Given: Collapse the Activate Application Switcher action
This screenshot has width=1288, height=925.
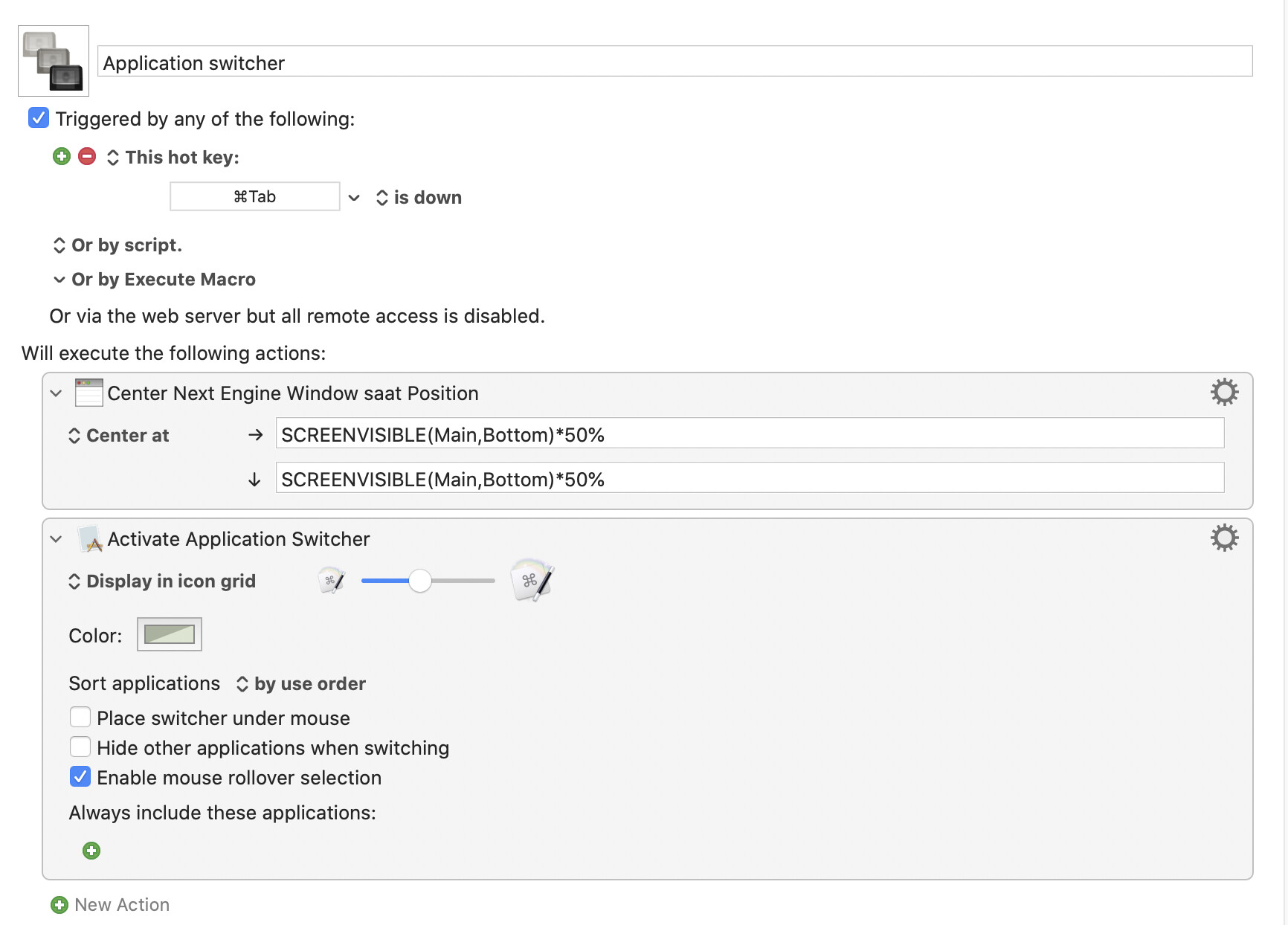Looking at the screenshot, I should (x=57, y=539).
